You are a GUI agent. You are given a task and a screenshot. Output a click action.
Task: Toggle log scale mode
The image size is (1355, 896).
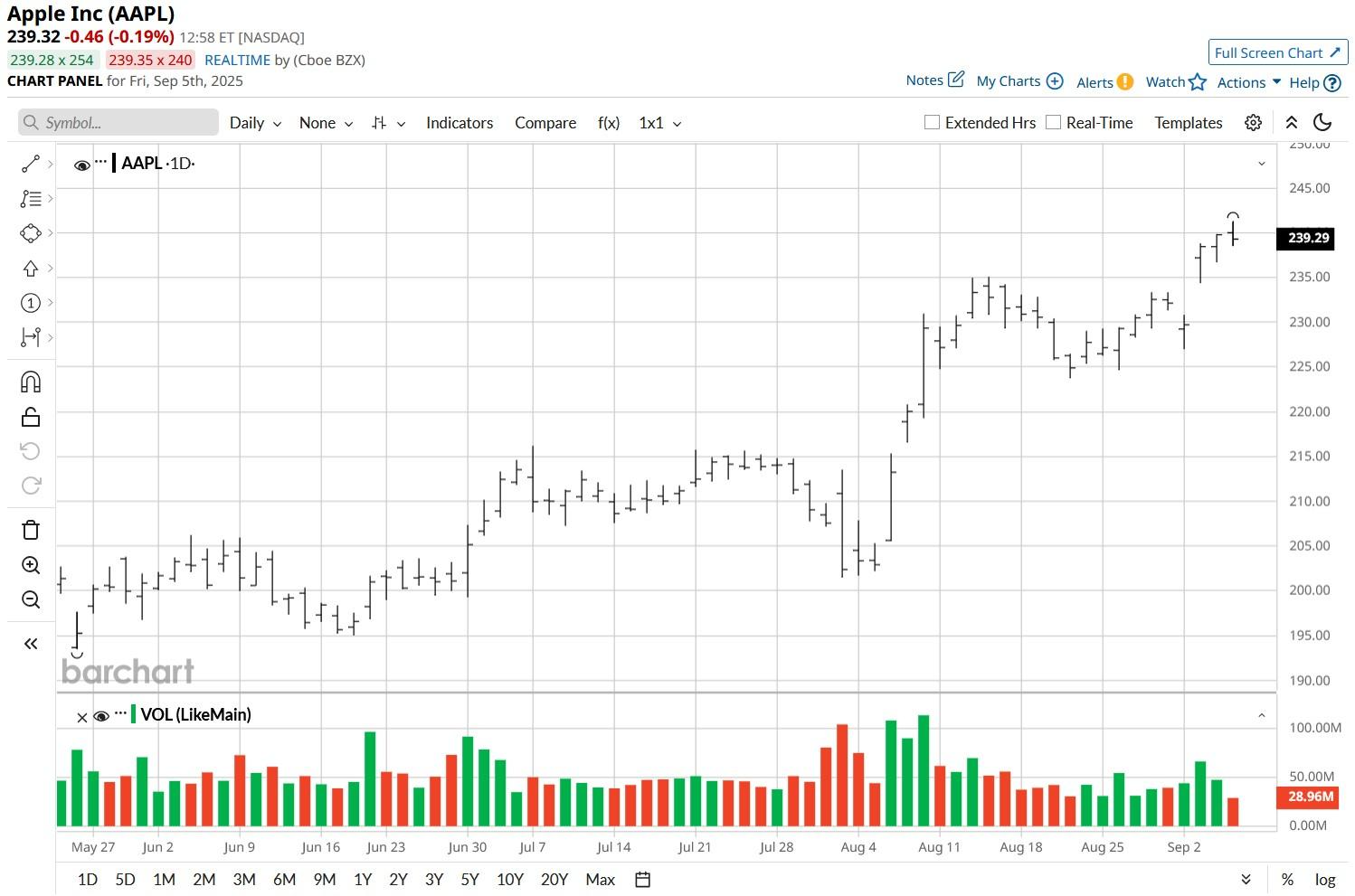pyautogui.click(x=1325, y=880)
